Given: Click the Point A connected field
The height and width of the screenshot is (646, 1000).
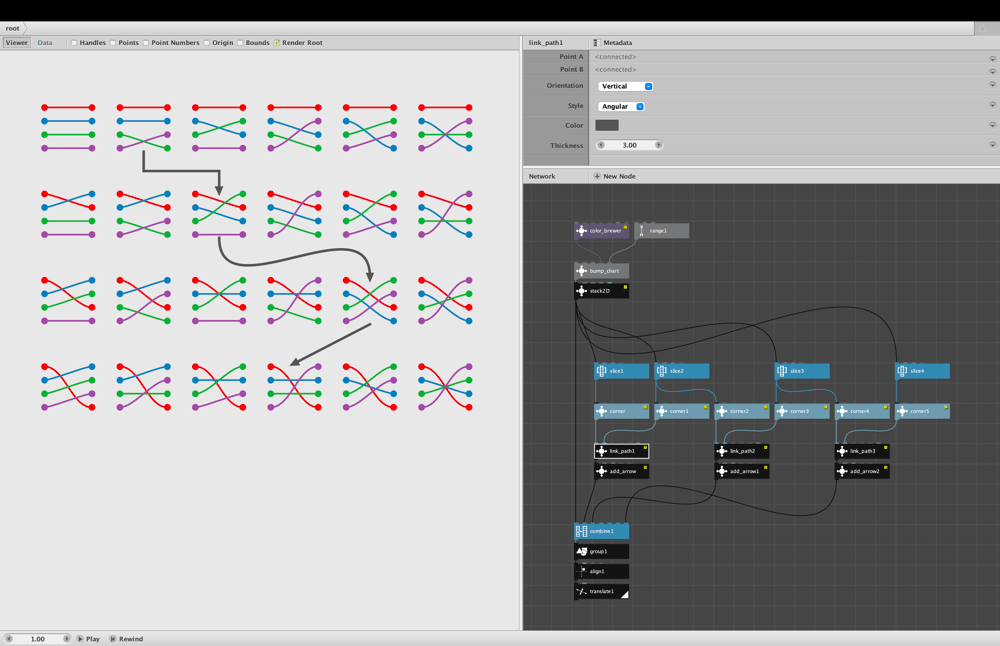Looking at the screenshot, I should 615,57.
